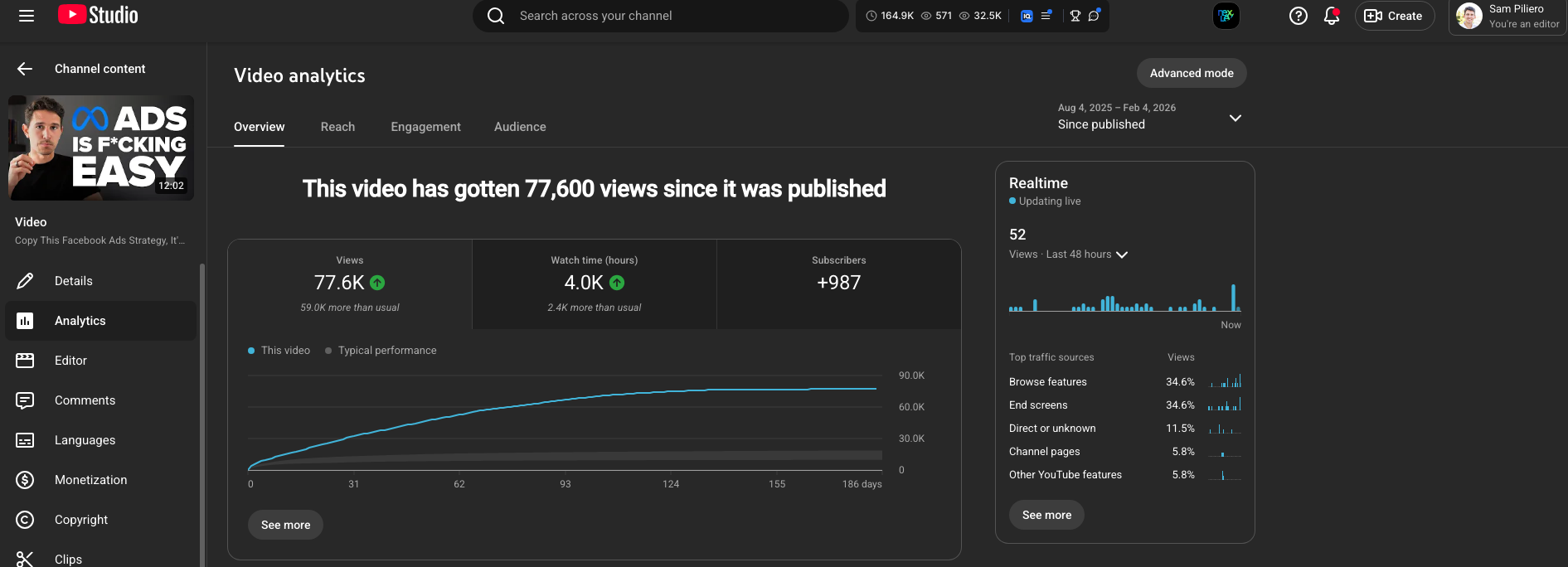Open the list icon in extension toolbar
This screenshot has width=1568, height=567.
tap(1046, 16)
